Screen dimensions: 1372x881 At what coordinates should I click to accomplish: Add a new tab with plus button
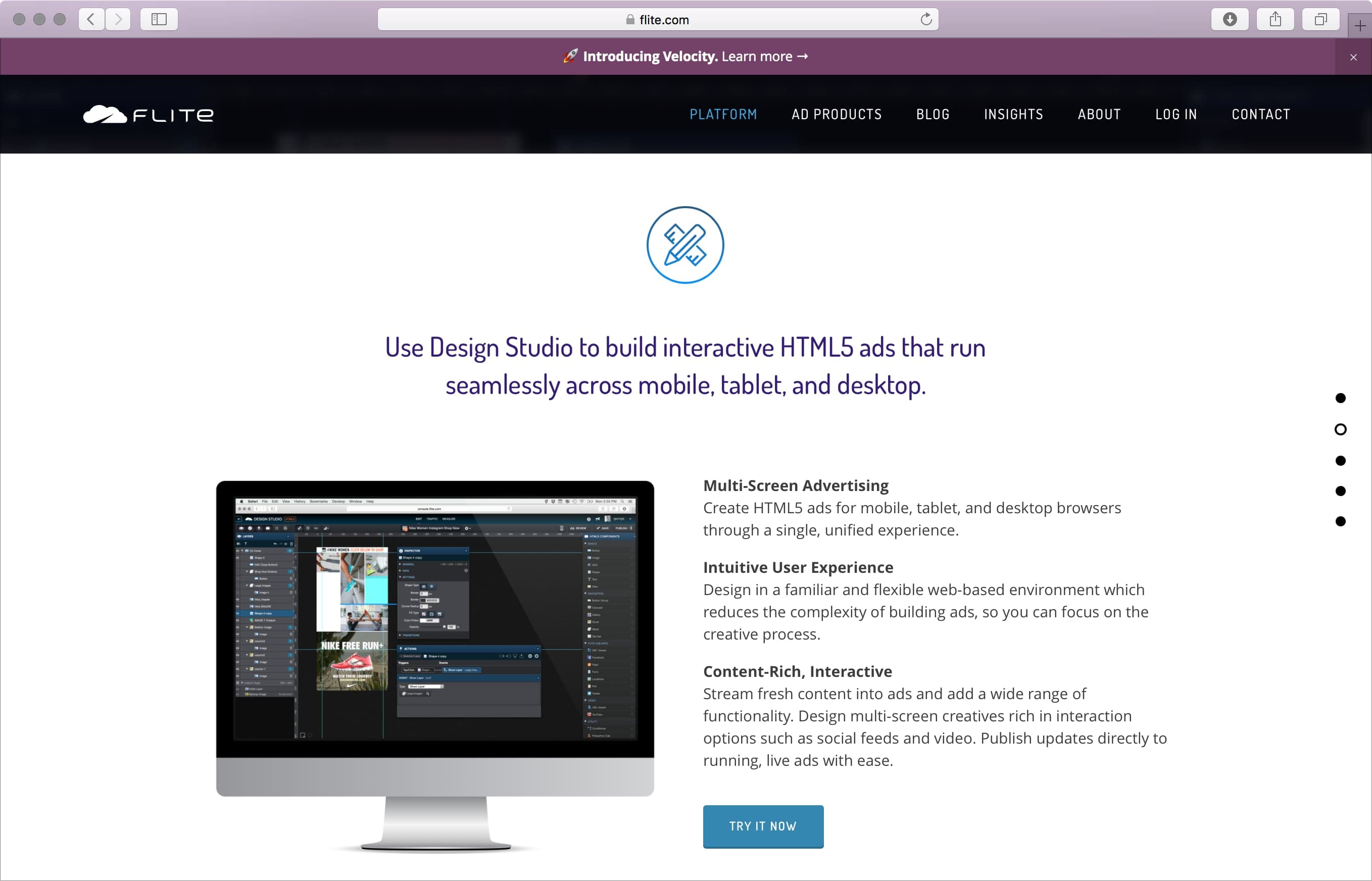click(x=1360, y=26)
